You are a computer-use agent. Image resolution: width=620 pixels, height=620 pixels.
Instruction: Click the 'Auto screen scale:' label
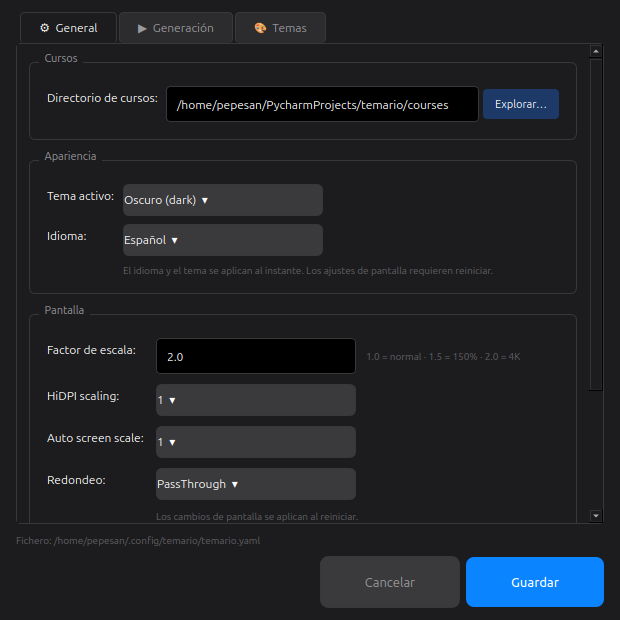tap(95, 438)
